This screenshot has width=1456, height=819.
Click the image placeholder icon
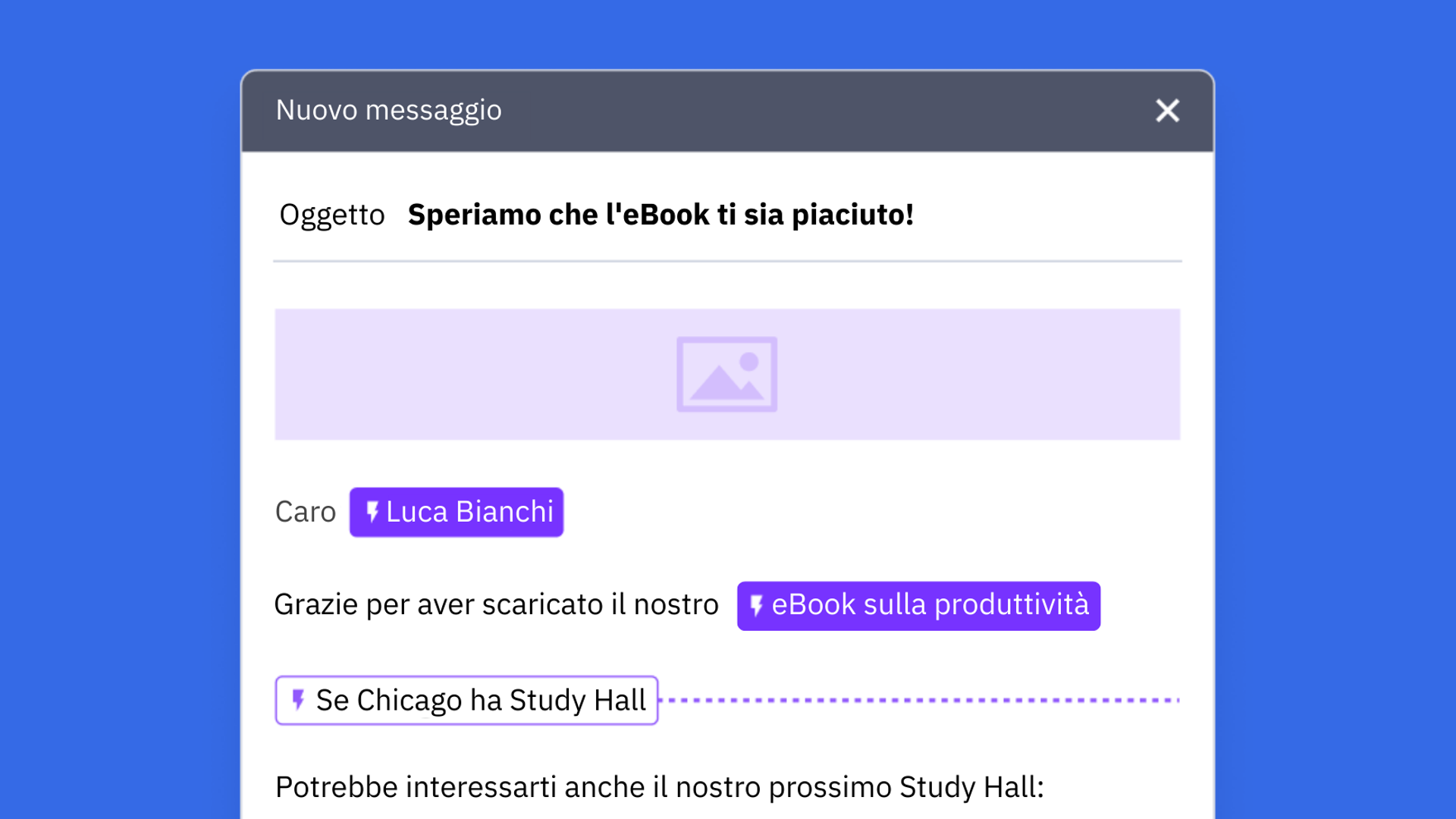pyautogui.click(x=726, y=374)
